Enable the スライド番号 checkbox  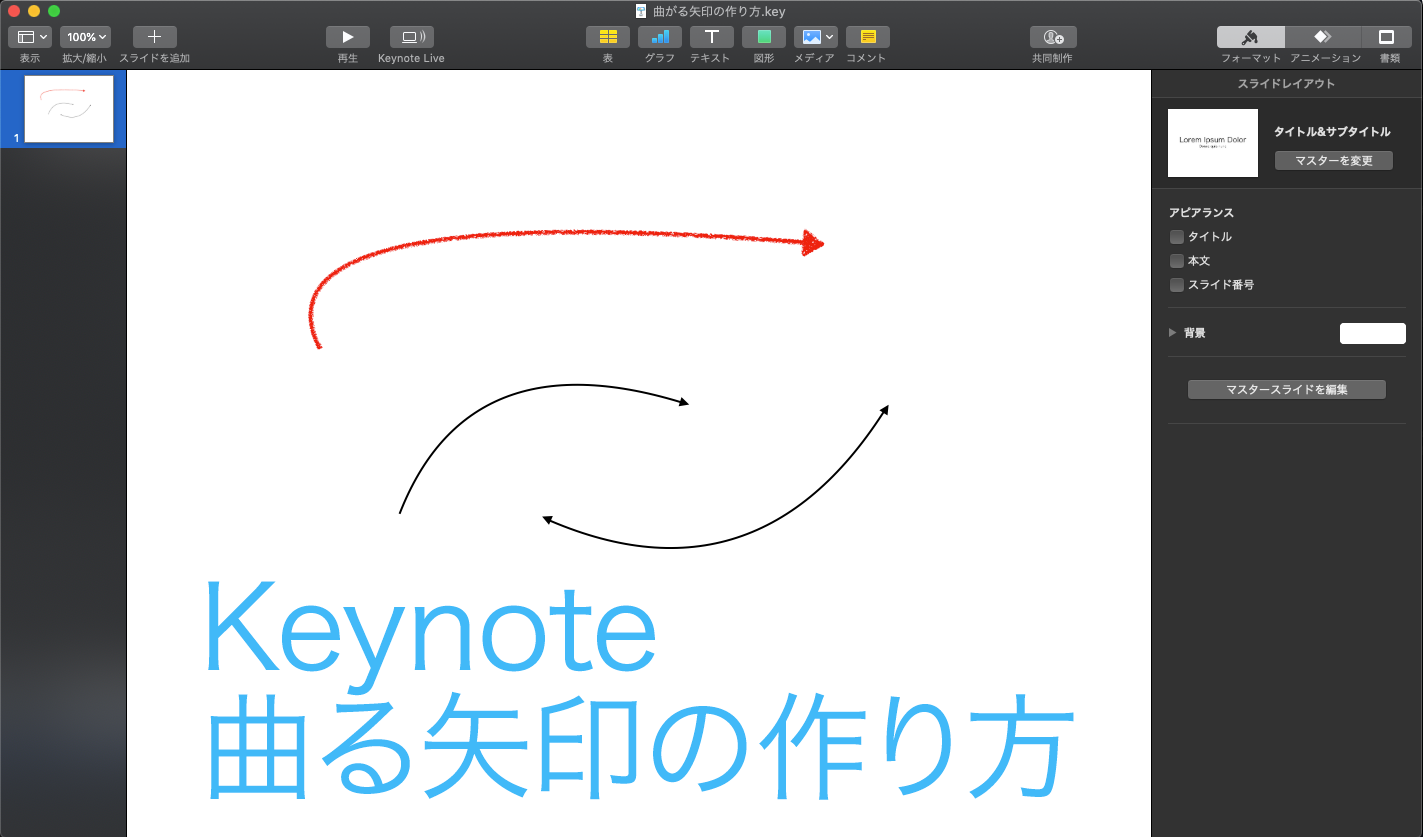pyautogui.click(x=1177, y=285)
